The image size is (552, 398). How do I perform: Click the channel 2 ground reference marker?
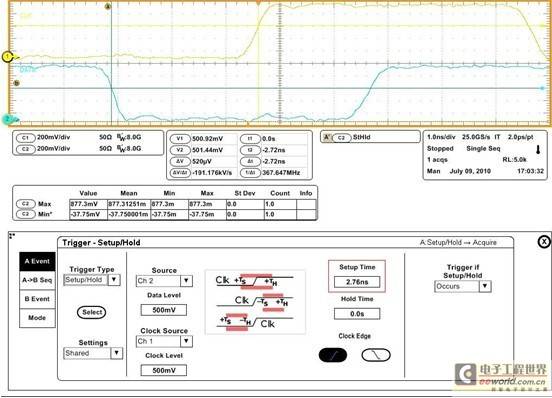[8, 120]
